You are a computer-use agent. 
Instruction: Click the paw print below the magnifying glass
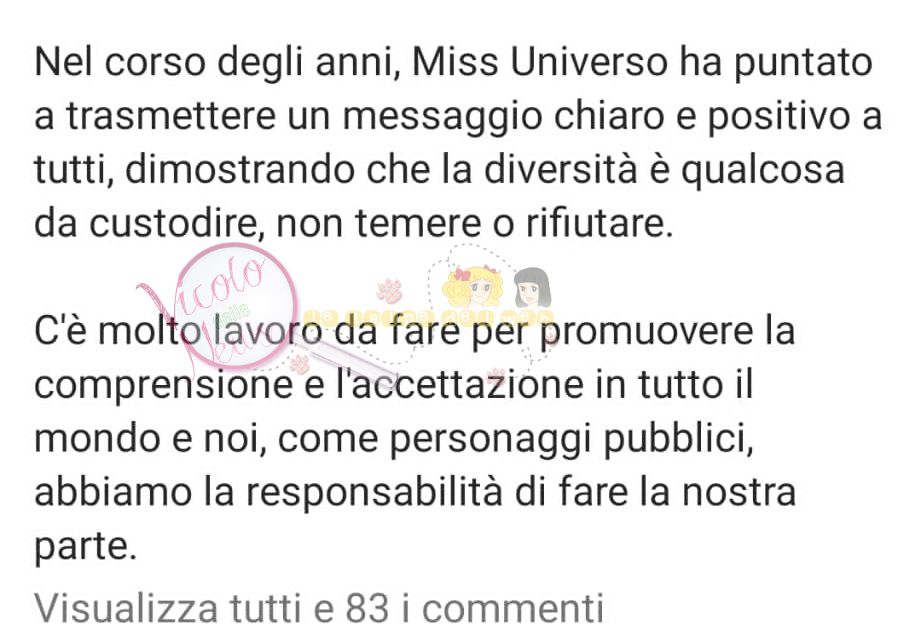click(x=300, y=365)
